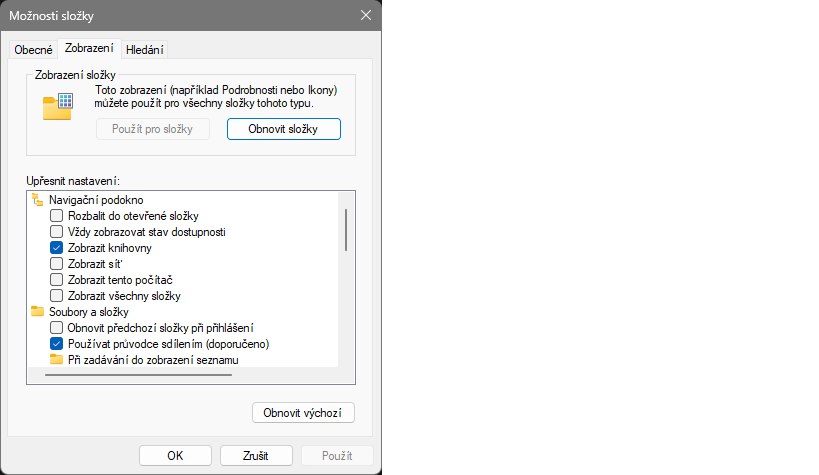The width and height of the screenshot is (819, 475).
Task: Check Zobrazit všechny složky option
Action: [56, 296]
